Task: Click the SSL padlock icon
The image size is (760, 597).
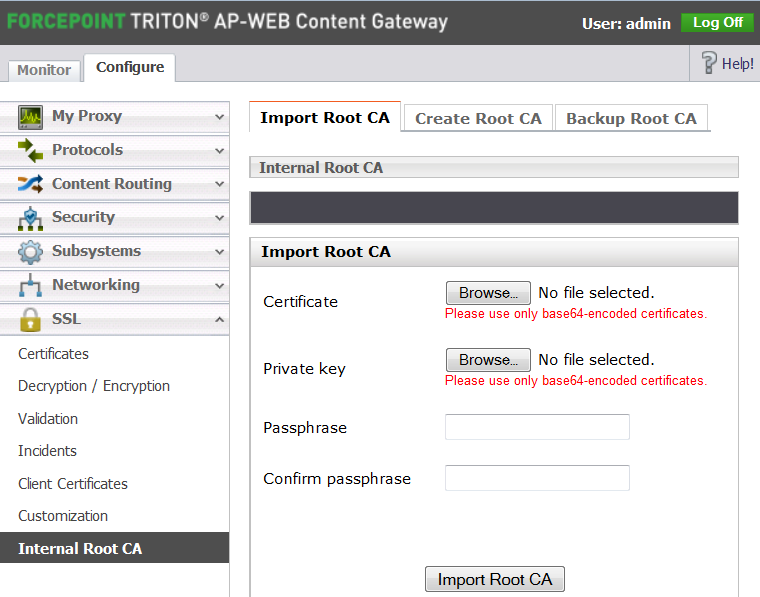Action: pyautogui.click(x=30, y=319)
